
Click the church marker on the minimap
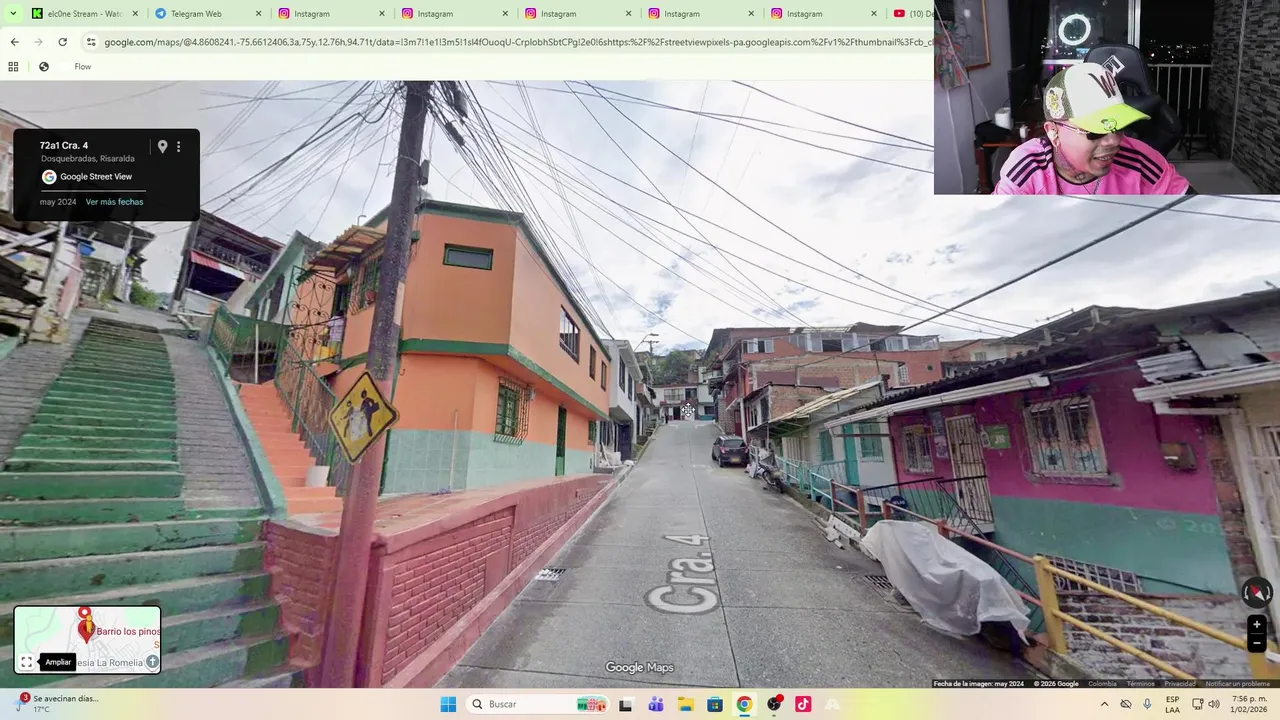point(152,662)
